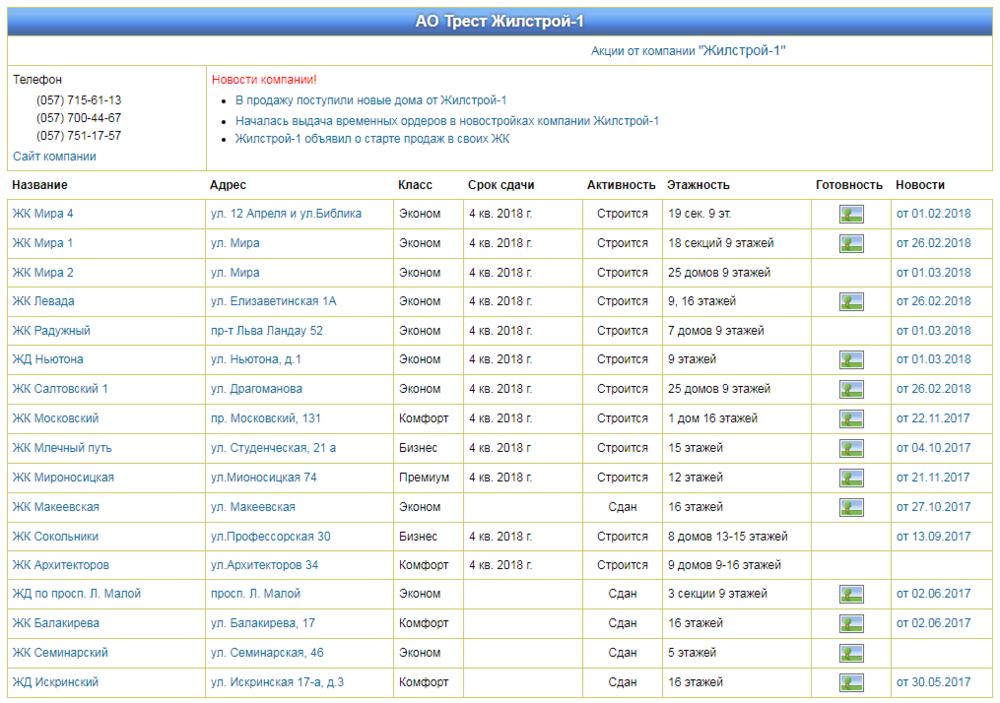Open ЖК Сокольники project page
The width and height of the screenshot is (1000, 703).
click(x=55, y=536)
